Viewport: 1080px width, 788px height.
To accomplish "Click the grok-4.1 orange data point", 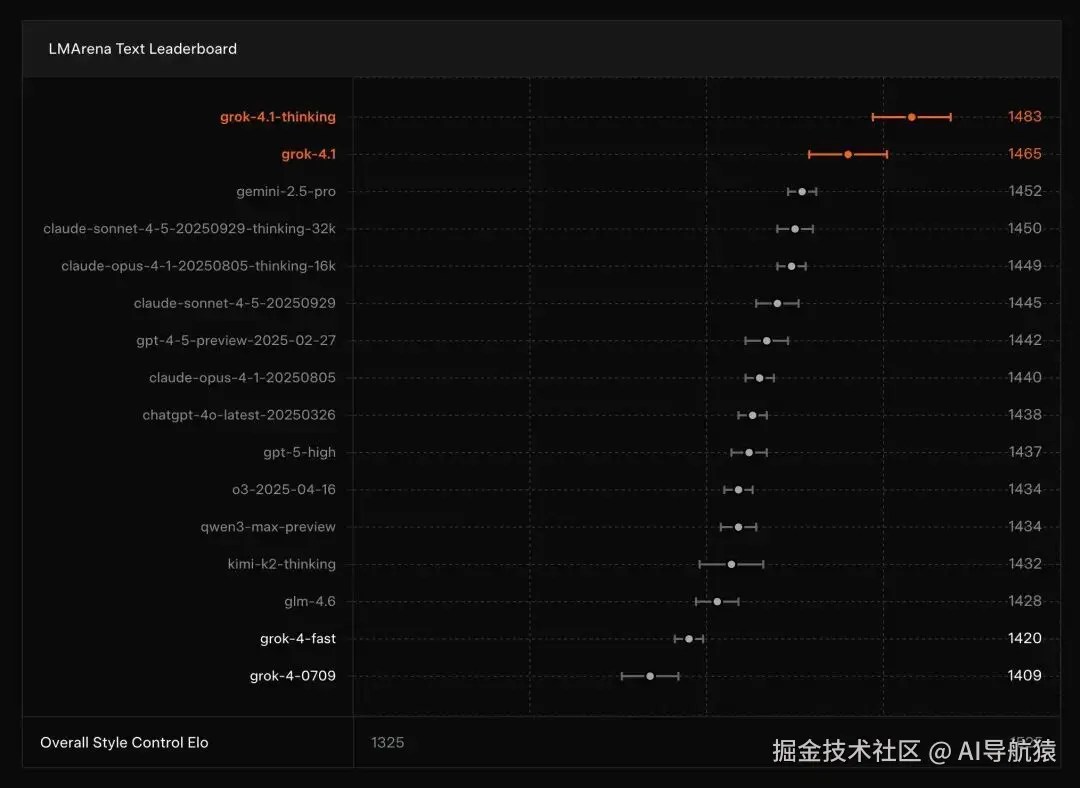I will [848, 154].
